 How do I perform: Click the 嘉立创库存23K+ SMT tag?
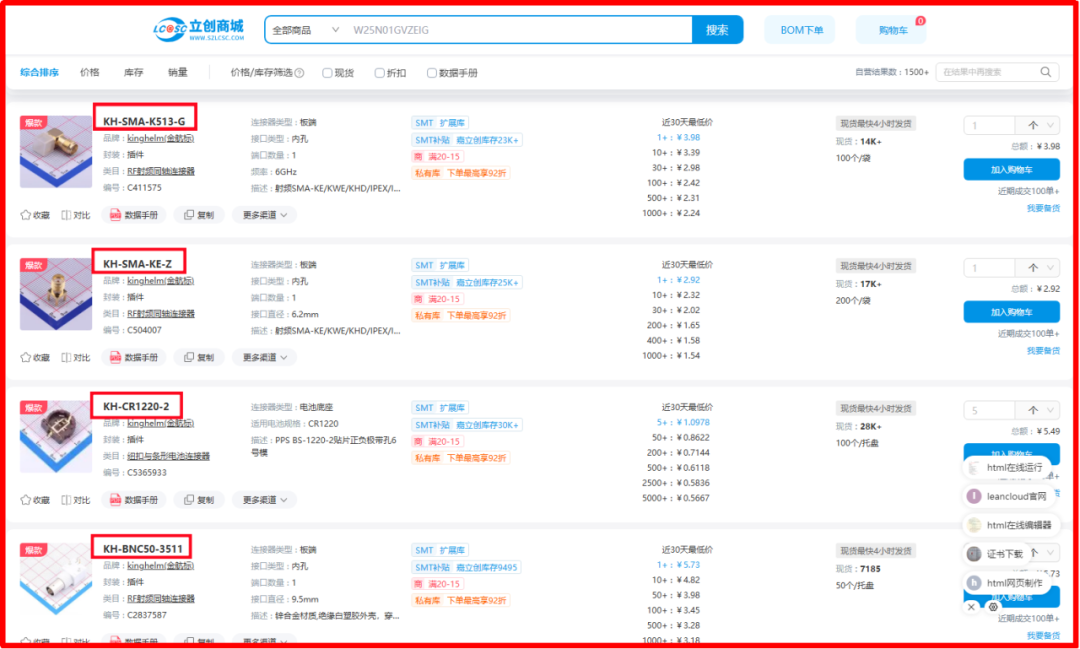tap(488, 140)
